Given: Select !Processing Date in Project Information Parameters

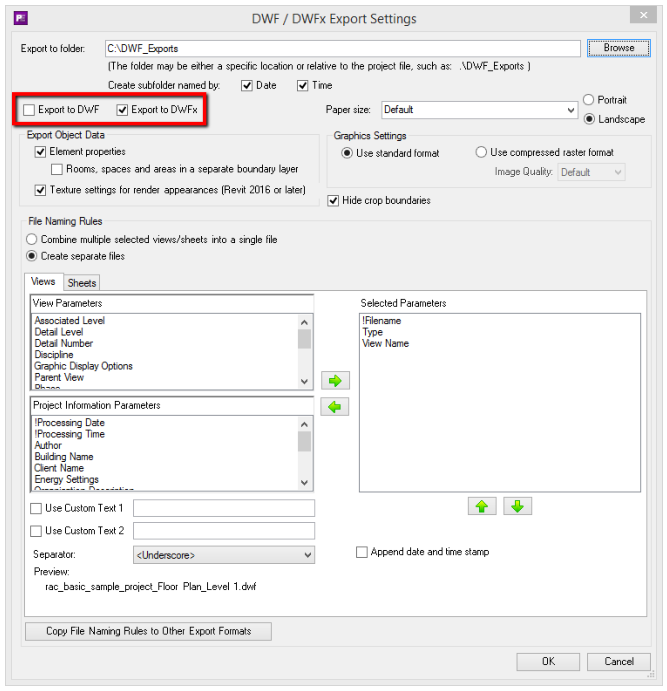Looking at the screenshot, I should click(70, 423).
